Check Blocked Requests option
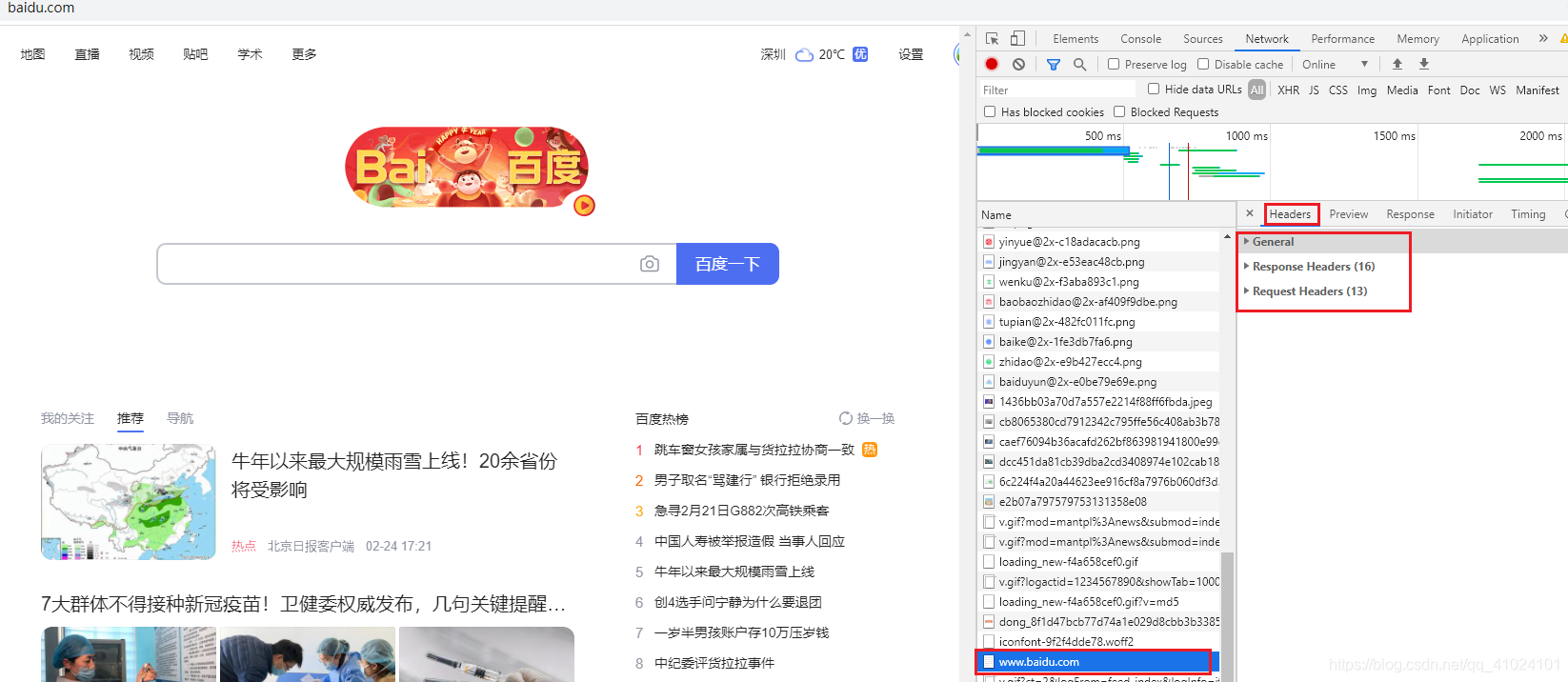Screen dimensions: 1568x682 click(1119, 111)
